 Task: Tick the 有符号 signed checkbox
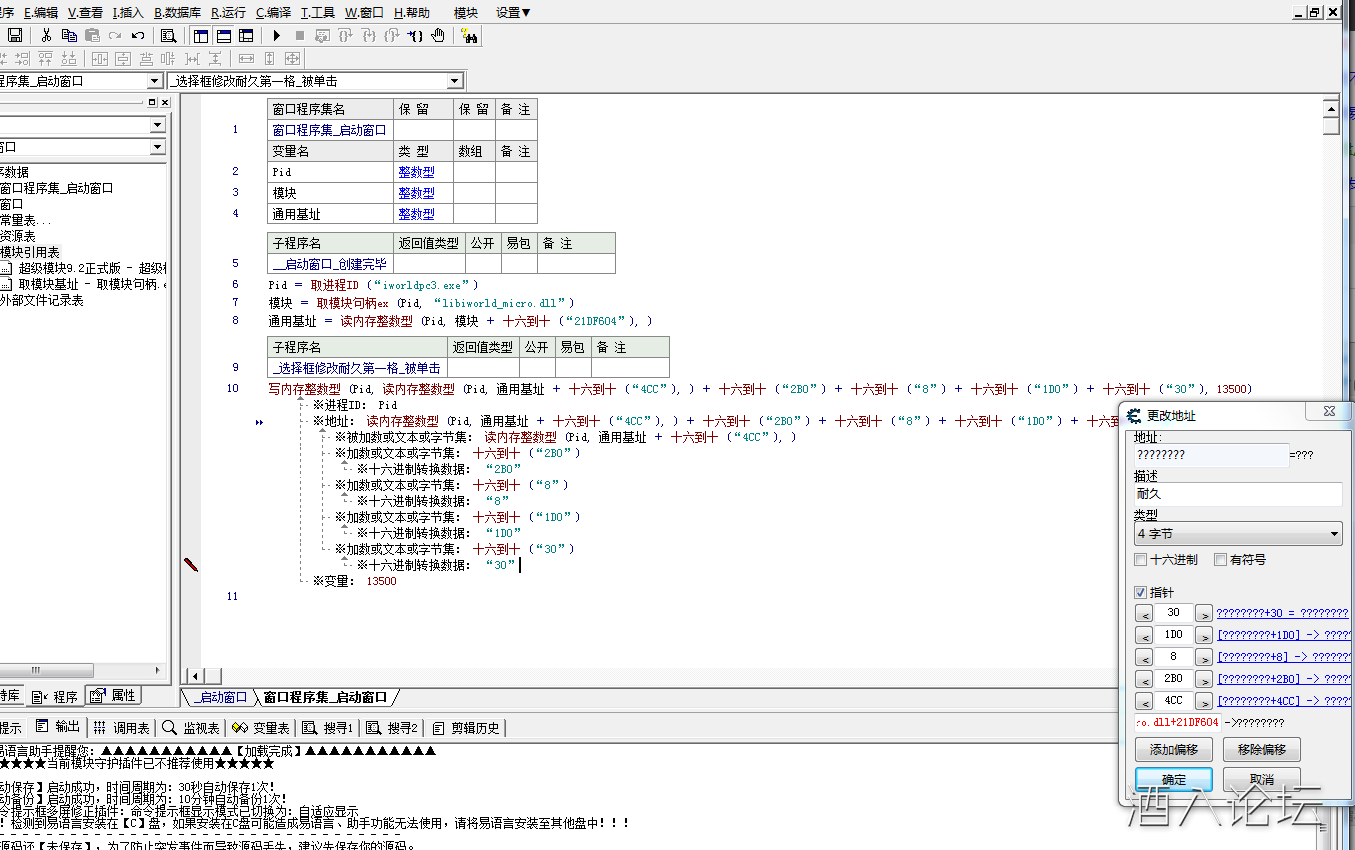point(1220,560)
